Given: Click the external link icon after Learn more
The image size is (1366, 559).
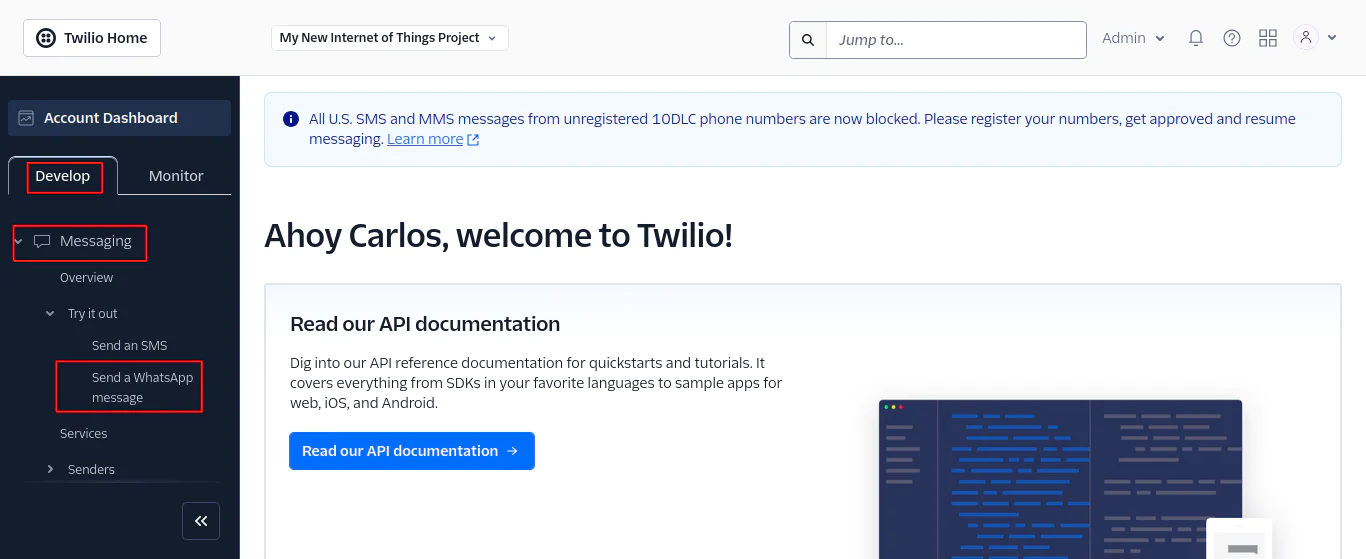Looking at the screenshot, I should [x=474, y=140].
